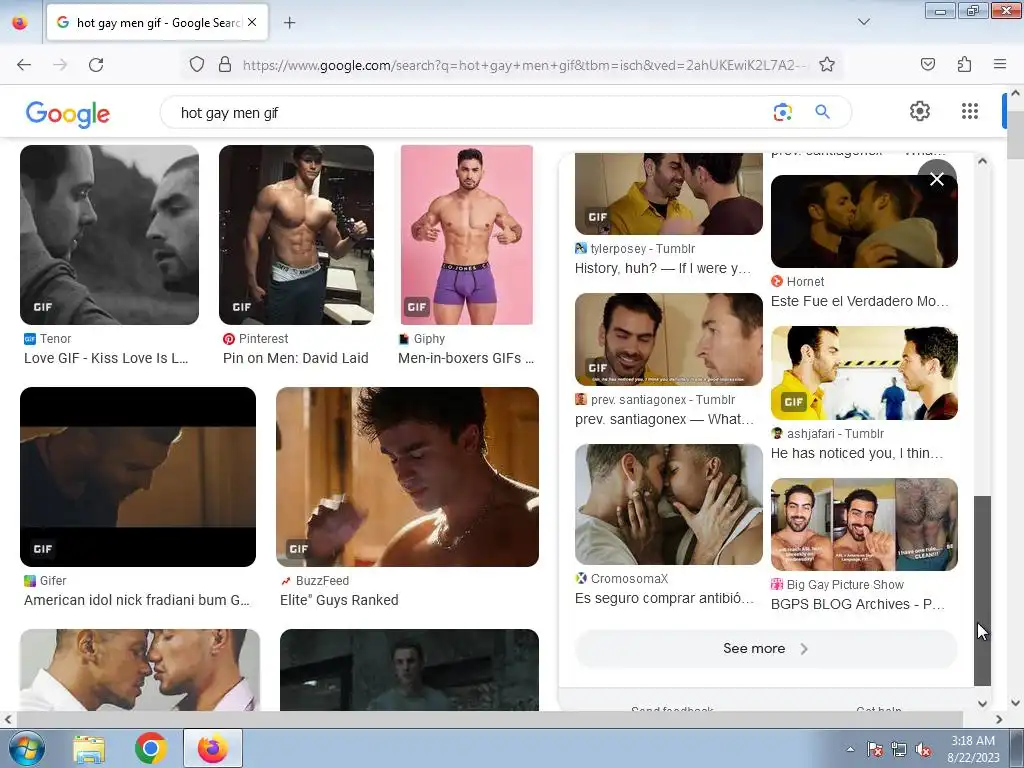Click the 'Elite" Guys Ranked' link
Image resolution: width=1024 pixels, height=768 pixels.
(x=339, y=600)
